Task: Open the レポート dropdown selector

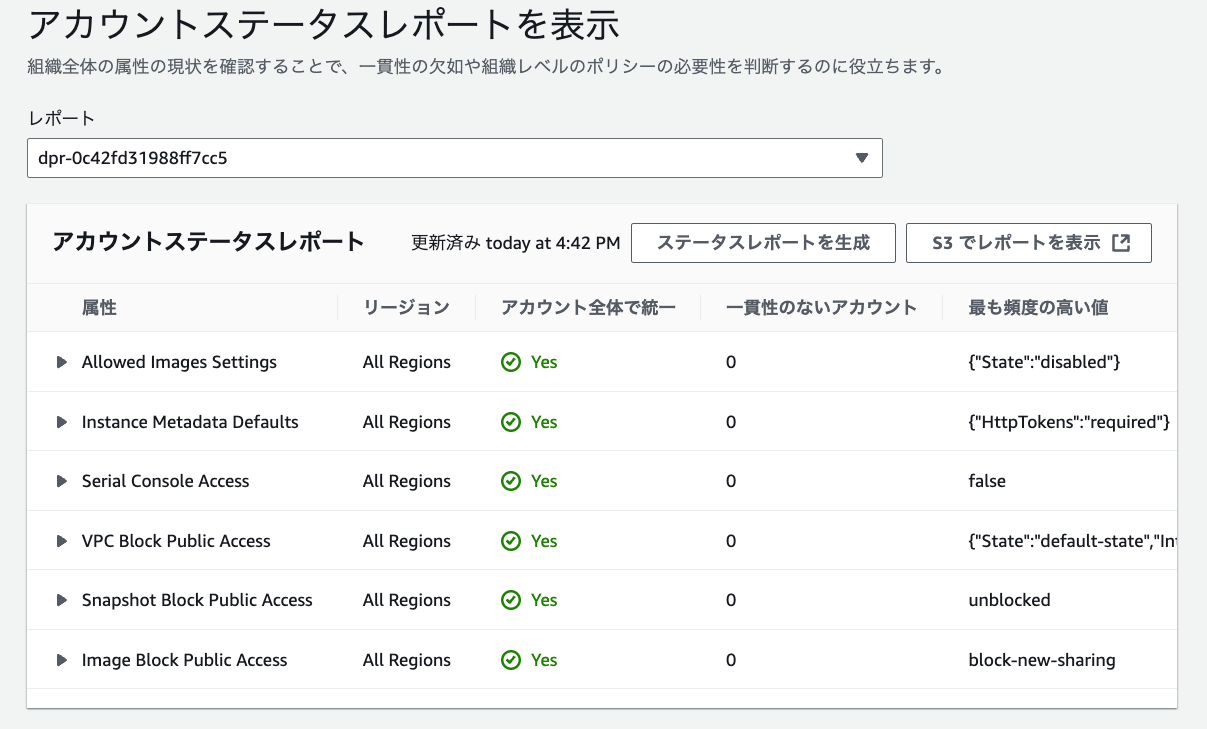Action: point(454,158)
